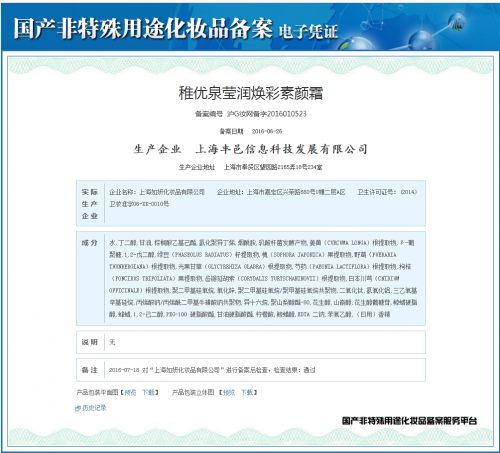Screen dimensions: 500x453
Task: Click the 国产非特殊用途化妆品备案服务平台 footer text
Action: tap(410, 421)
